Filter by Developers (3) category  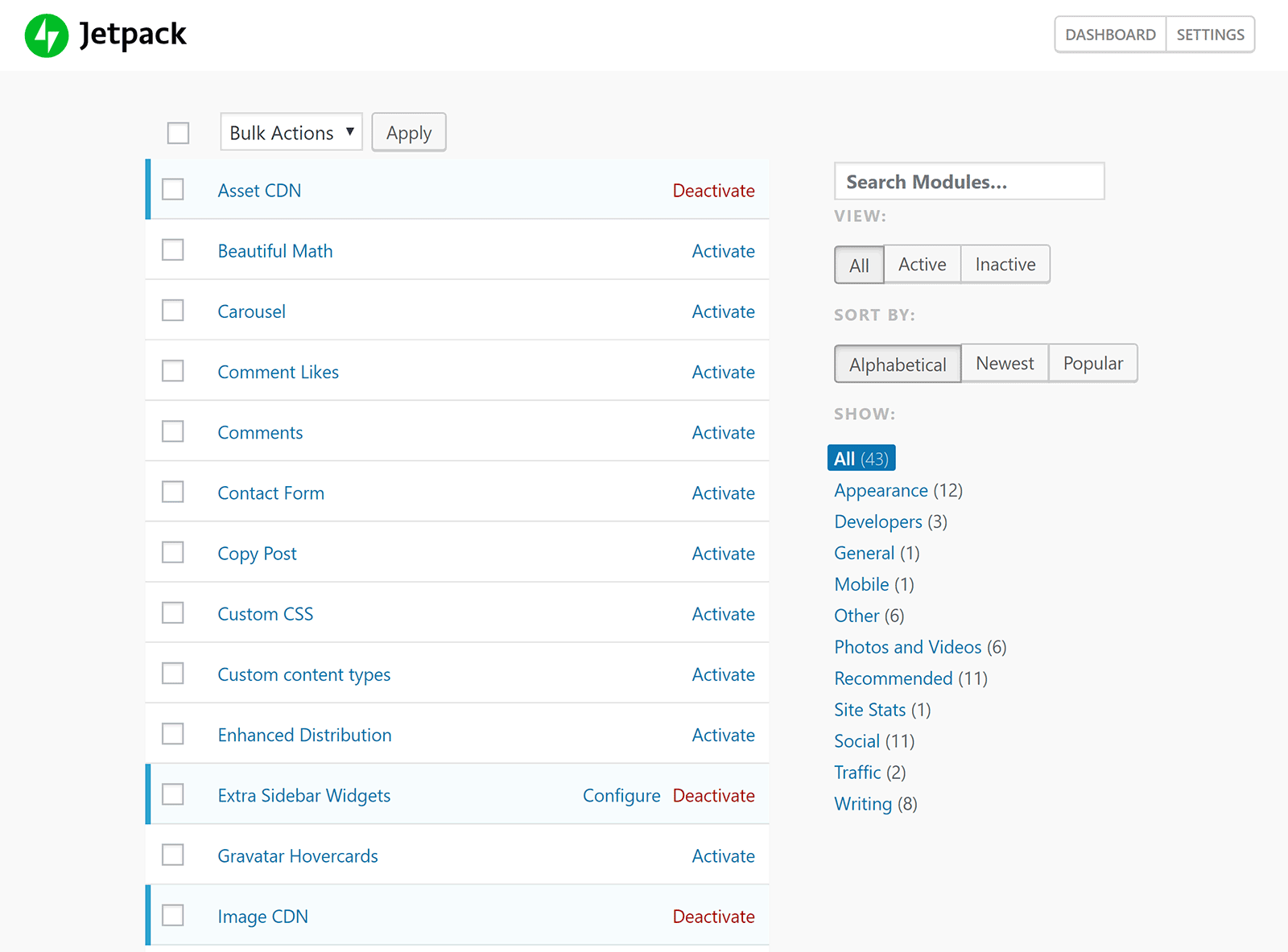(x=890, y=521)
